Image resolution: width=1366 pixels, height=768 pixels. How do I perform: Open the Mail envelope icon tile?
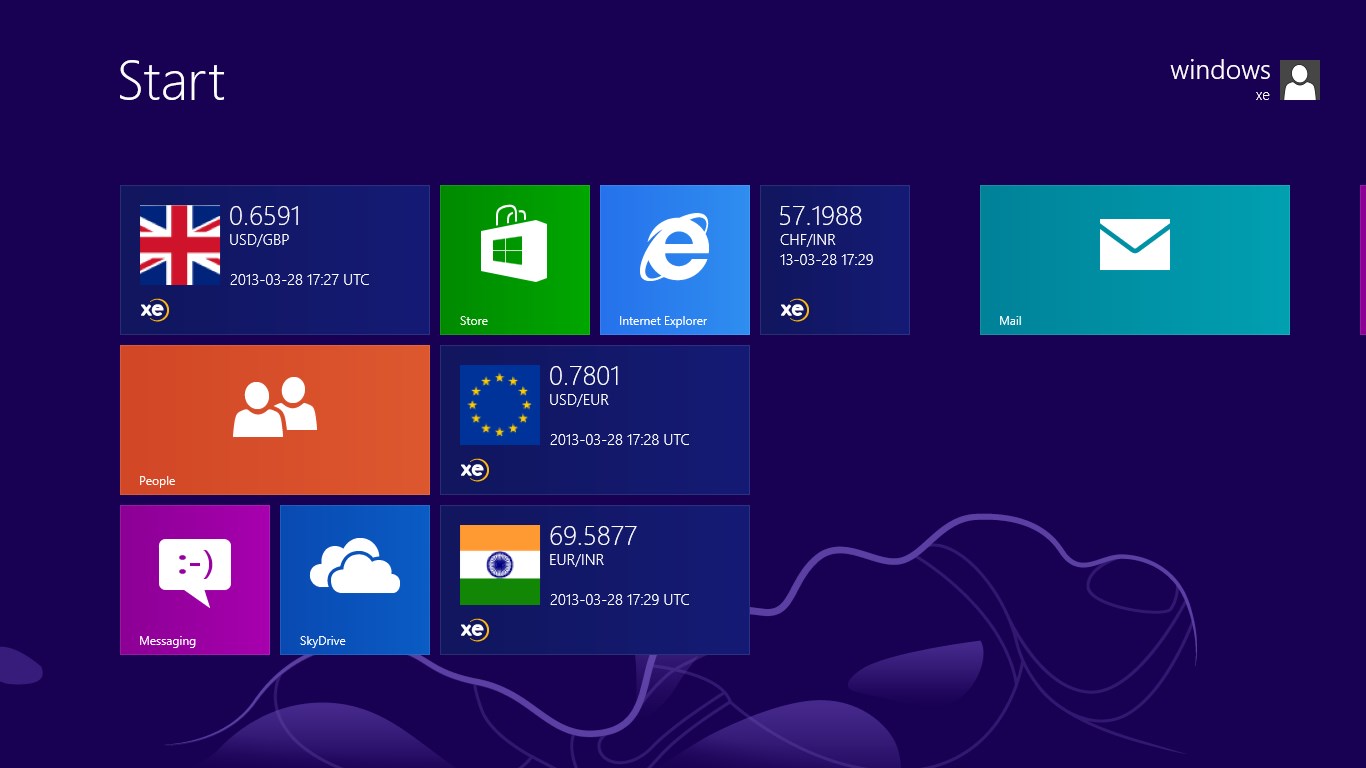click(x=1134, y=244)
